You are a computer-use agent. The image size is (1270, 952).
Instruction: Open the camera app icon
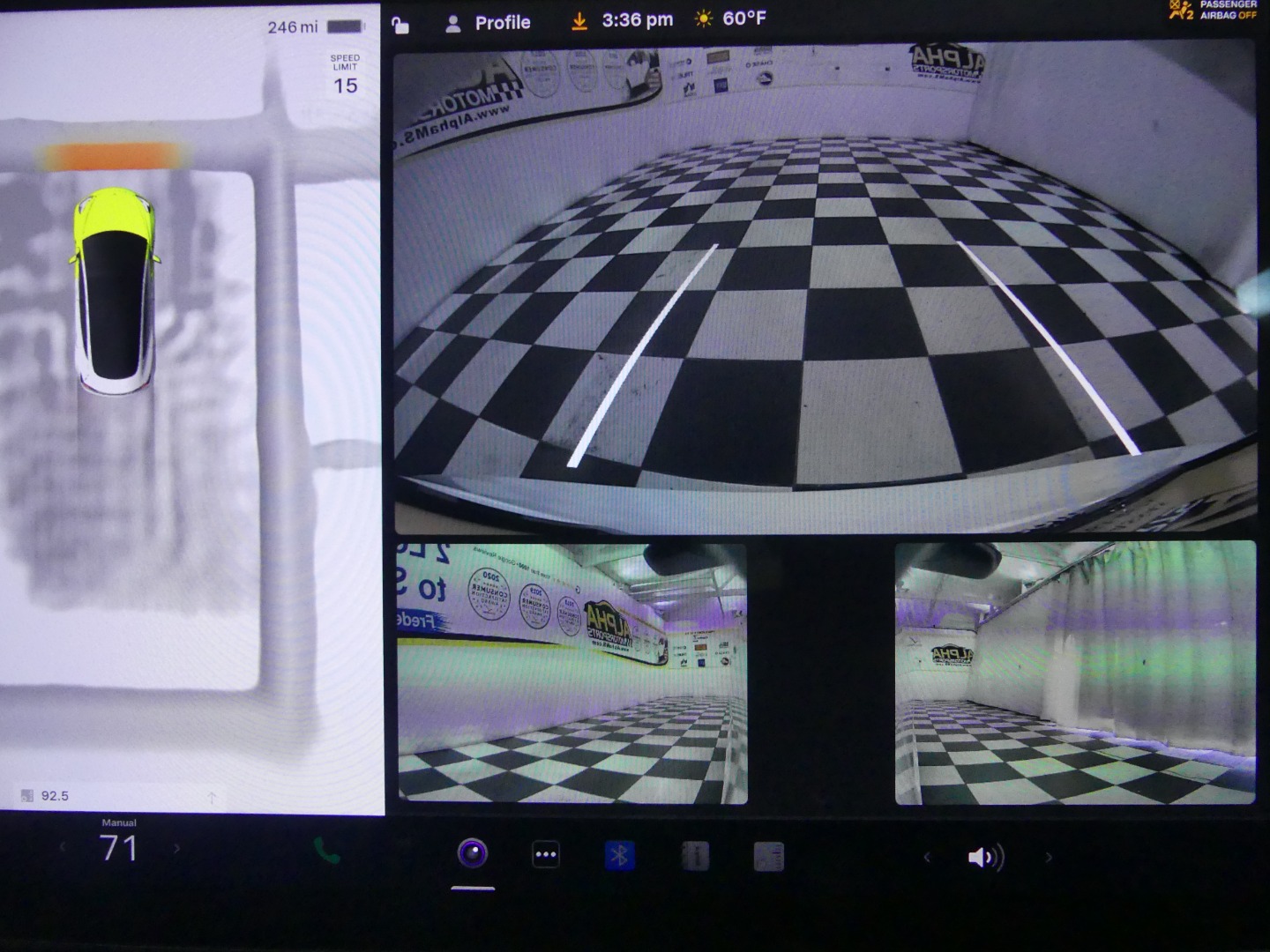[473, 853]
